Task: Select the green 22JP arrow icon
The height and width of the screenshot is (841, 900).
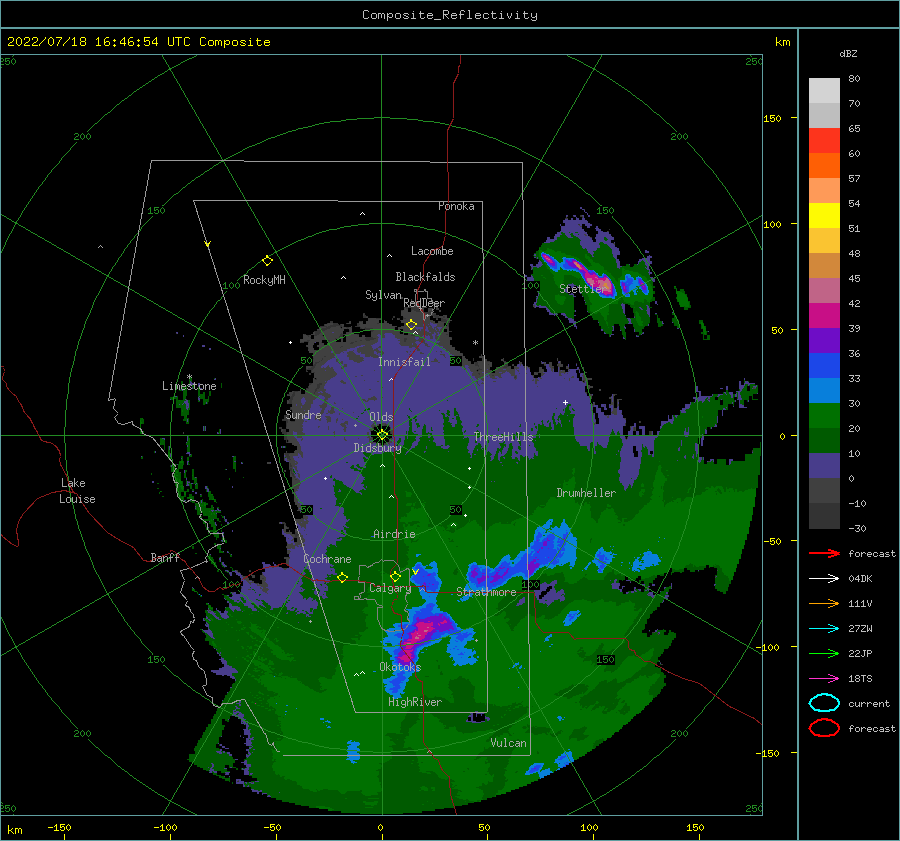Action: tap(824, 653)
